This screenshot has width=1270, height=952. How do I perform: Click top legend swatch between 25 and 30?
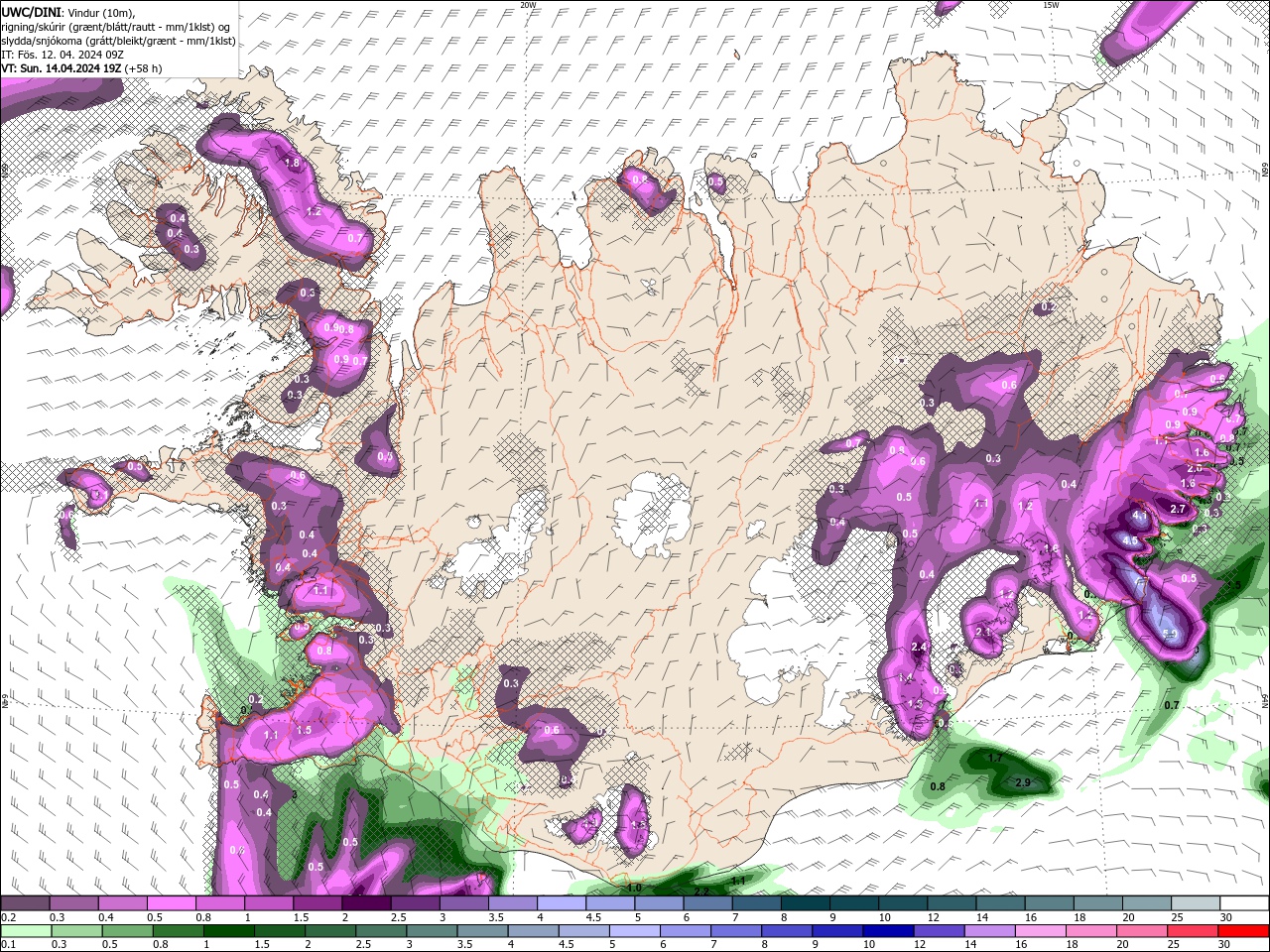tap(1197, 903)
